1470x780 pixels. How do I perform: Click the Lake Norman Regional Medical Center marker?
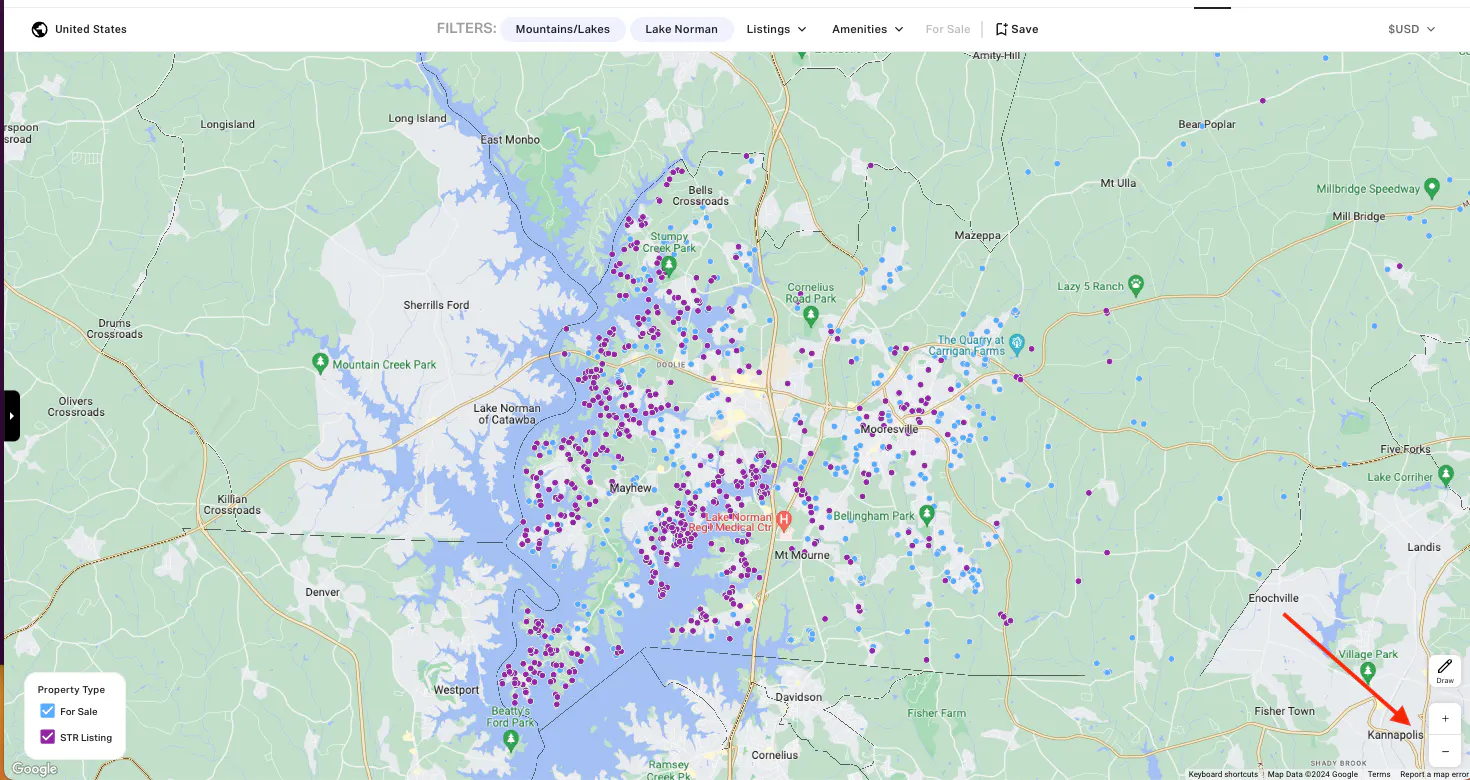784,518
